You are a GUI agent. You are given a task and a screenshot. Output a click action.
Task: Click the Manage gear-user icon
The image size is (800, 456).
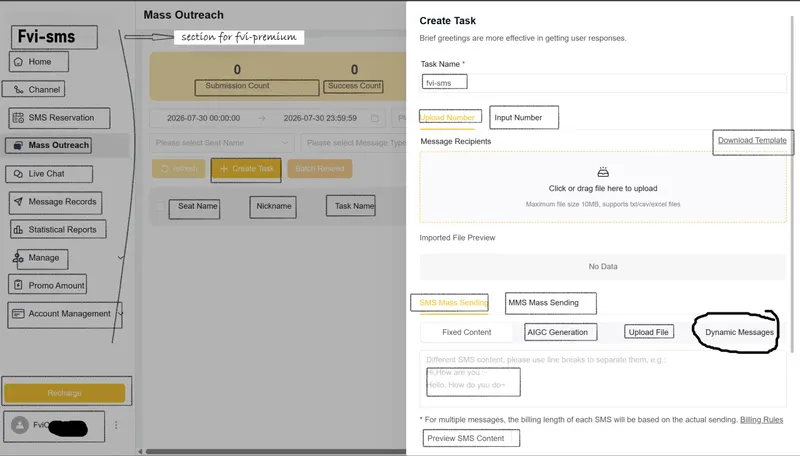[x=18, y=258]
